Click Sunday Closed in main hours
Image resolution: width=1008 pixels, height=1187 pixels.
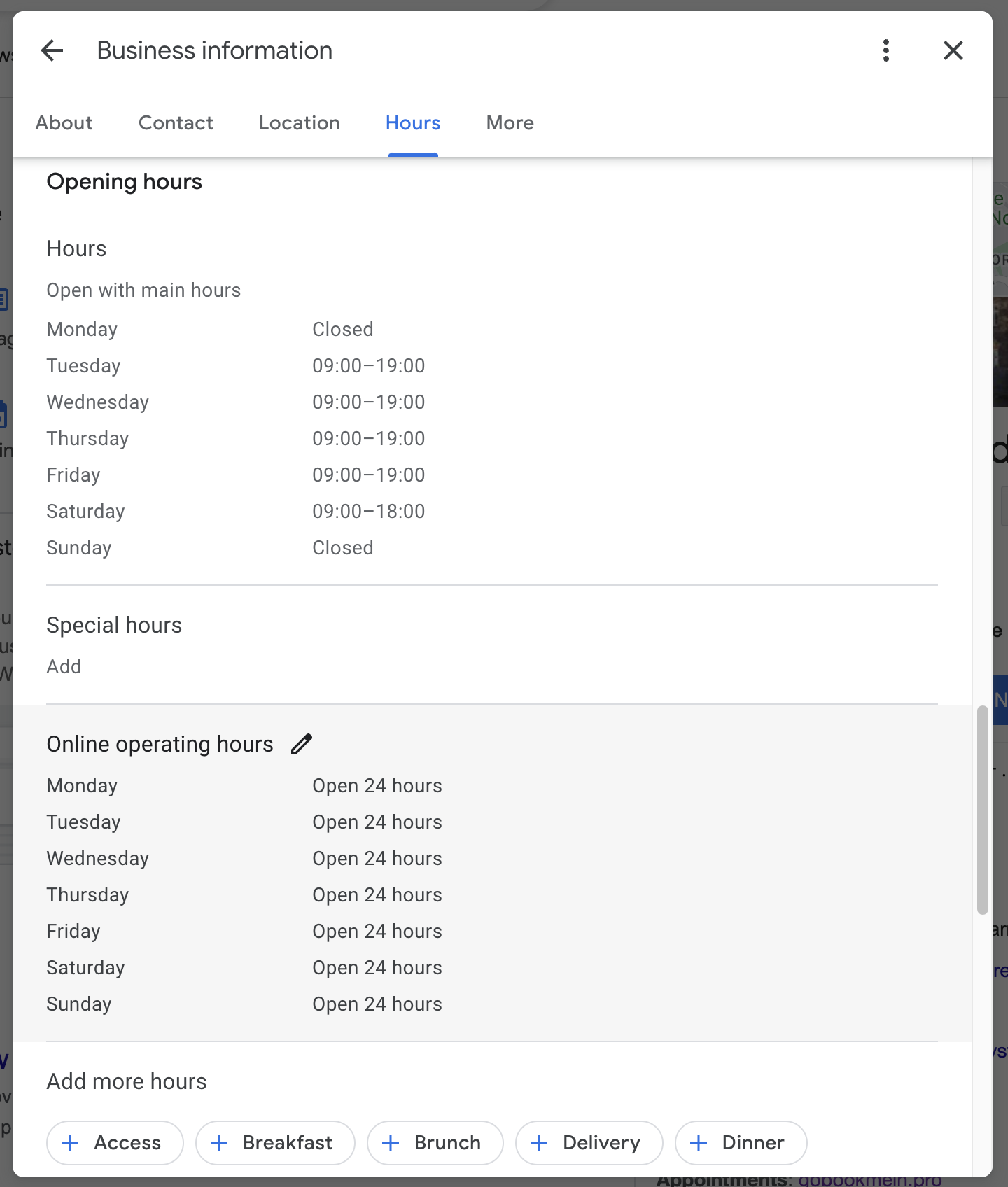pos(343,547)
